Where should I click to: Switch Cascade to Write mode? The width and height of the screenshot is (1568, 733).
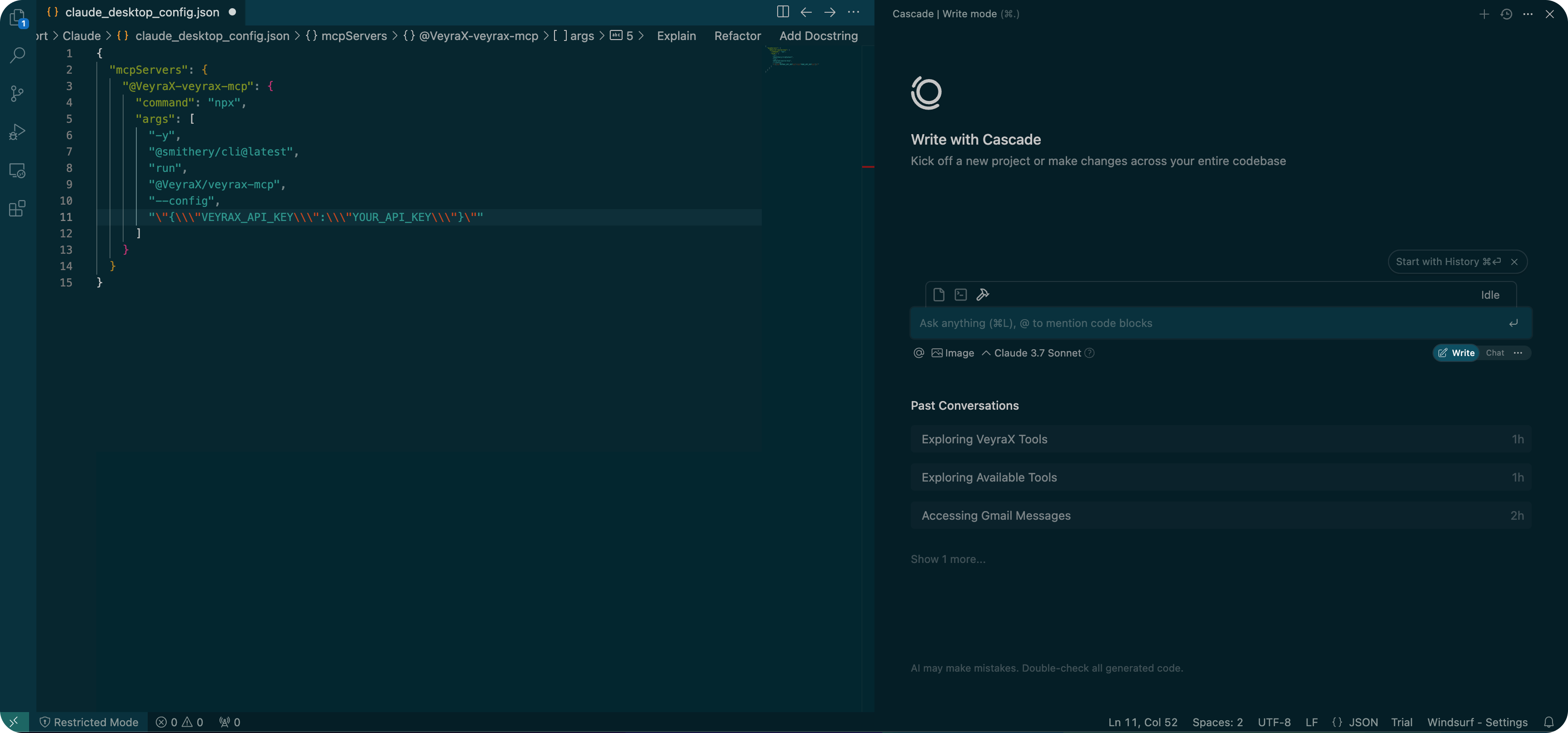coord(1456,353)
